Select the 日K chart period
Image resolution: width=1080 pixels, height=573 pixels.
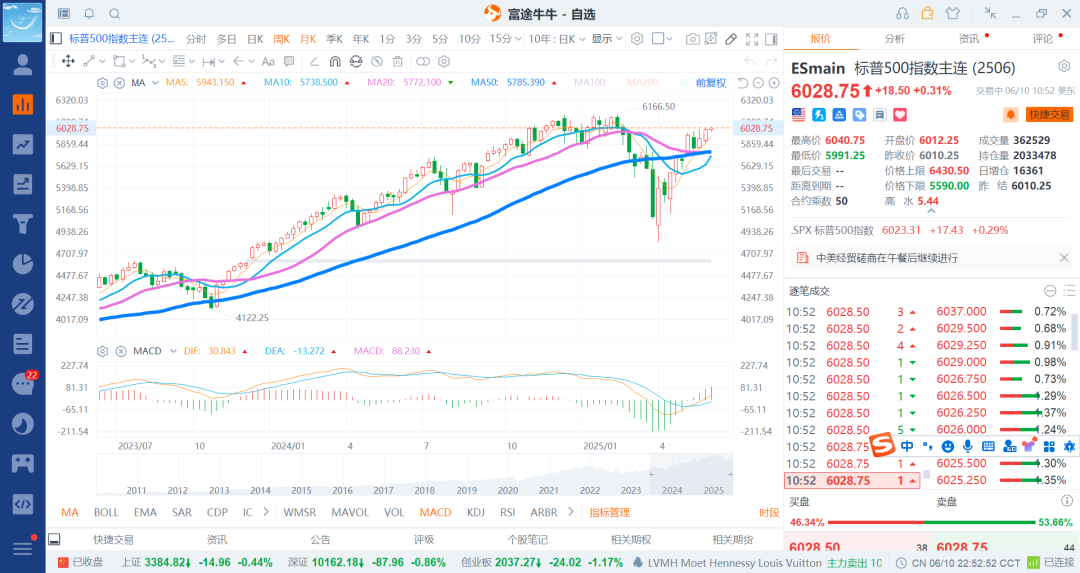click(255, 39)
